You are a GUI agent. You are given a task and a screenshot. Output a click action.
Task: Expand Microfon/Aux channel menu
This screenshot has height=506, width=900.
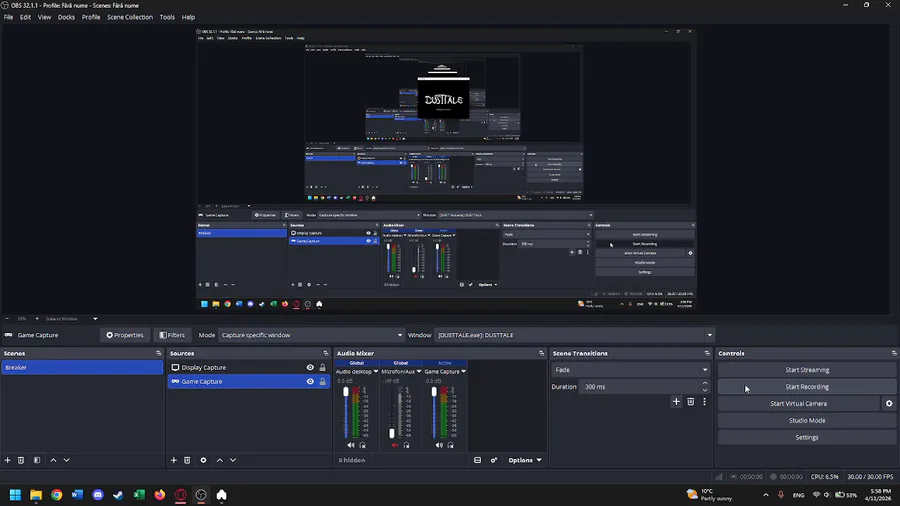pos(419,372)
